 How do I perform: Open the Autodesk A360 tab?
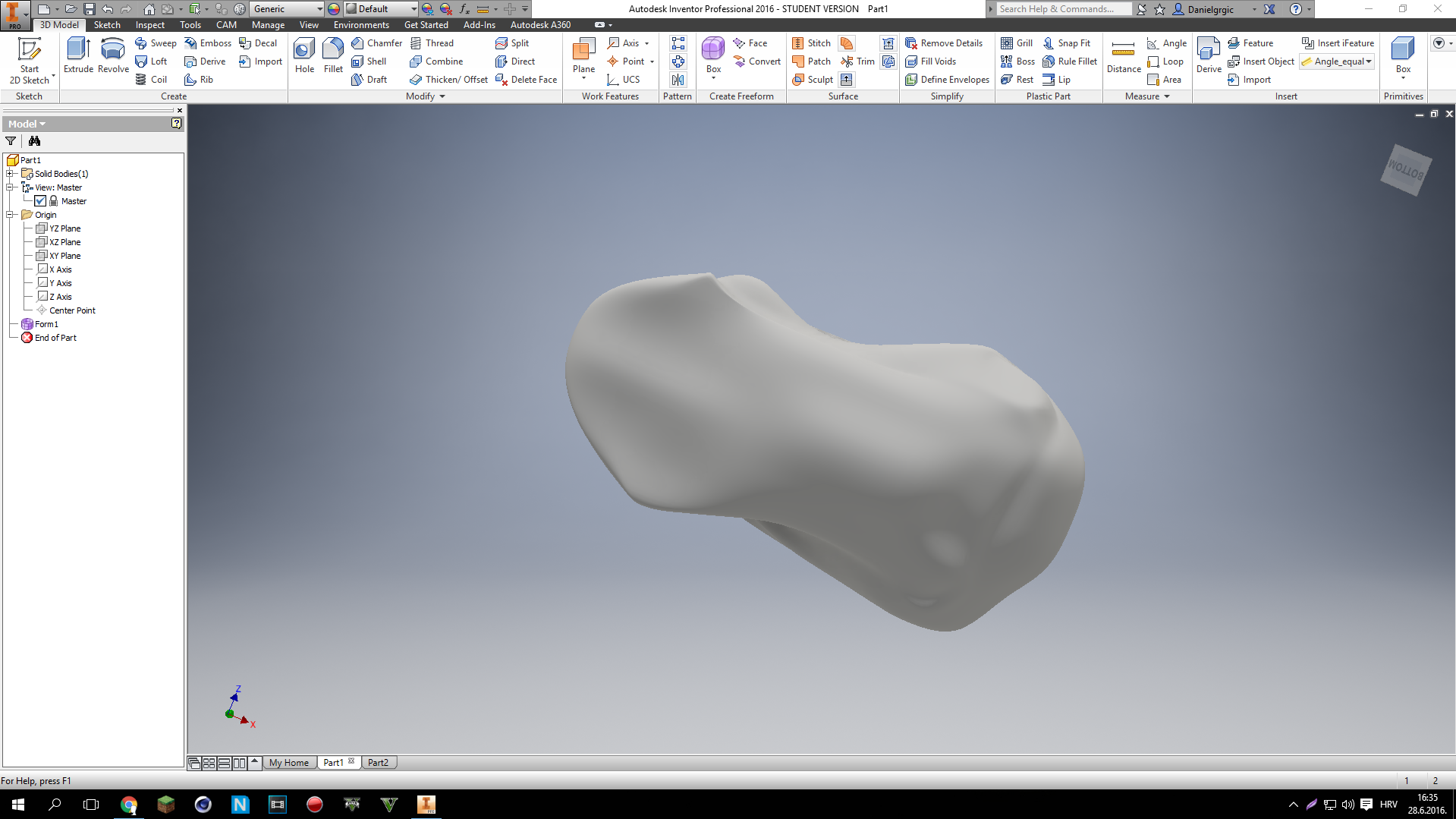(x=540, y=25)
